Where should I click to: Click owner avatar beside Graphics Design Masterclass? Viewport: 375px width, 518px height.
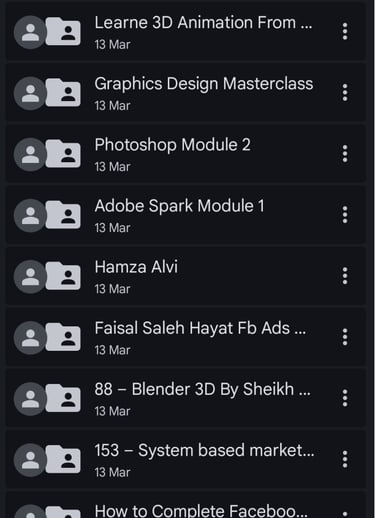[x=30, y=93]
